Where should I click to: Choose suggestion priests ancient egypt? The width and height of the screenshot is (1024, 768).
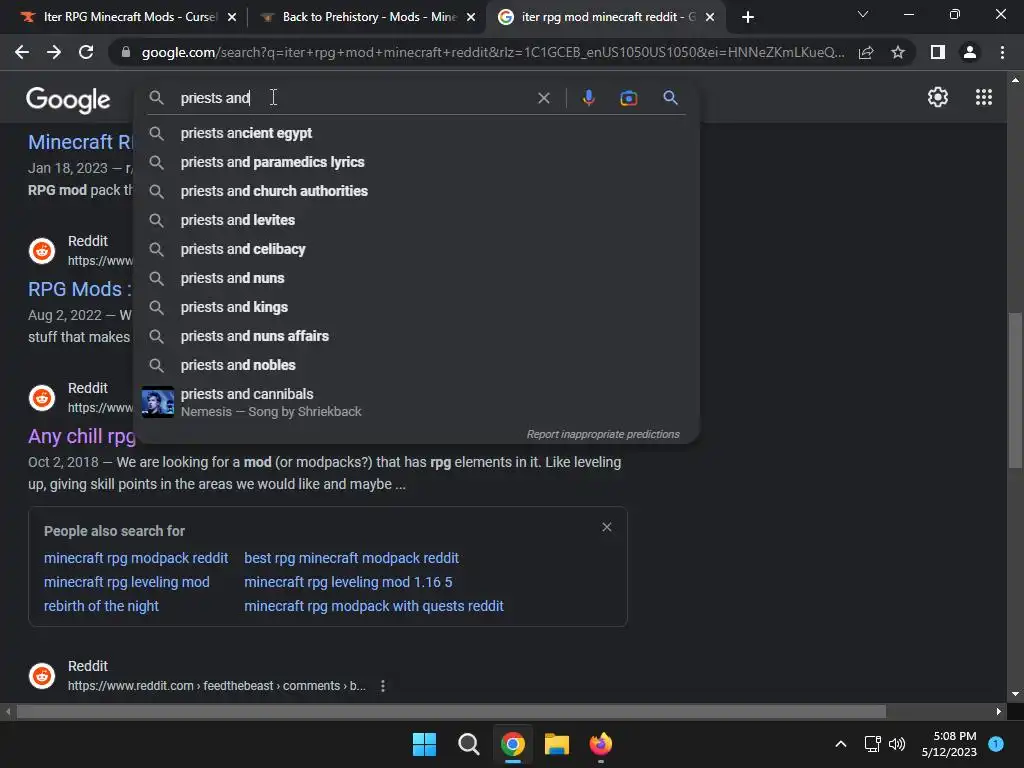click(416, 133)
